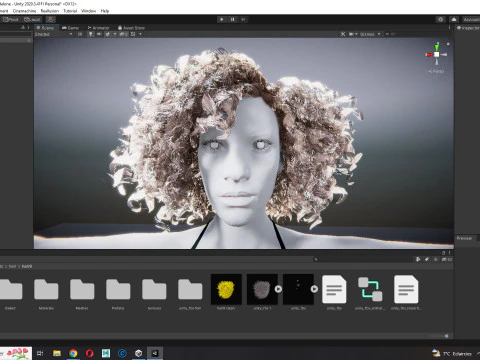Click the Project favorites star icon
Viewport: 480px width, 360px height.
click(435, 259)
